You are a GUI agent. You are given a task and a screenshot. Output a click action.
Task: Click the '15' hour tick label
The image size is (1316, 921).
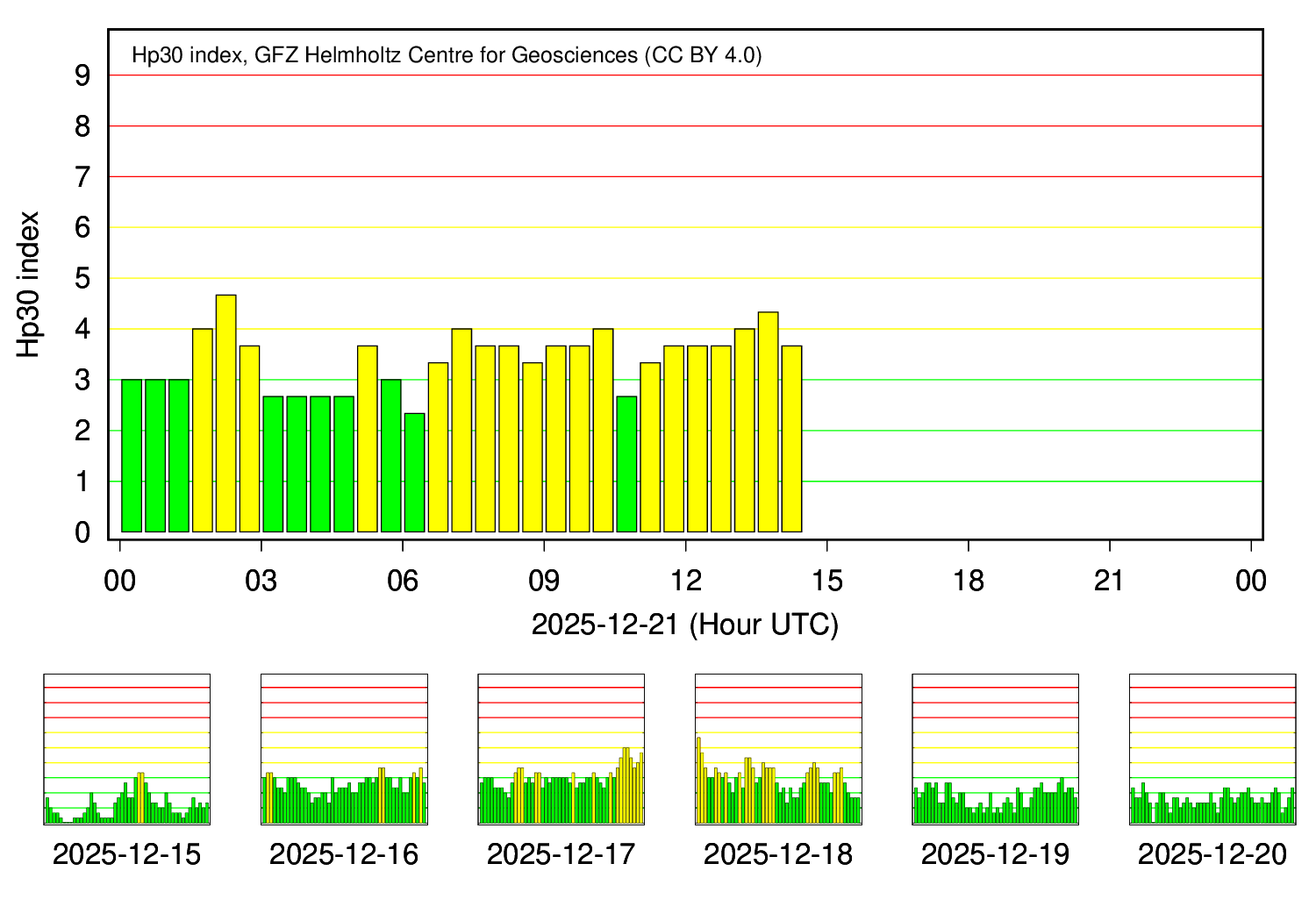click(x=826, y=581)
